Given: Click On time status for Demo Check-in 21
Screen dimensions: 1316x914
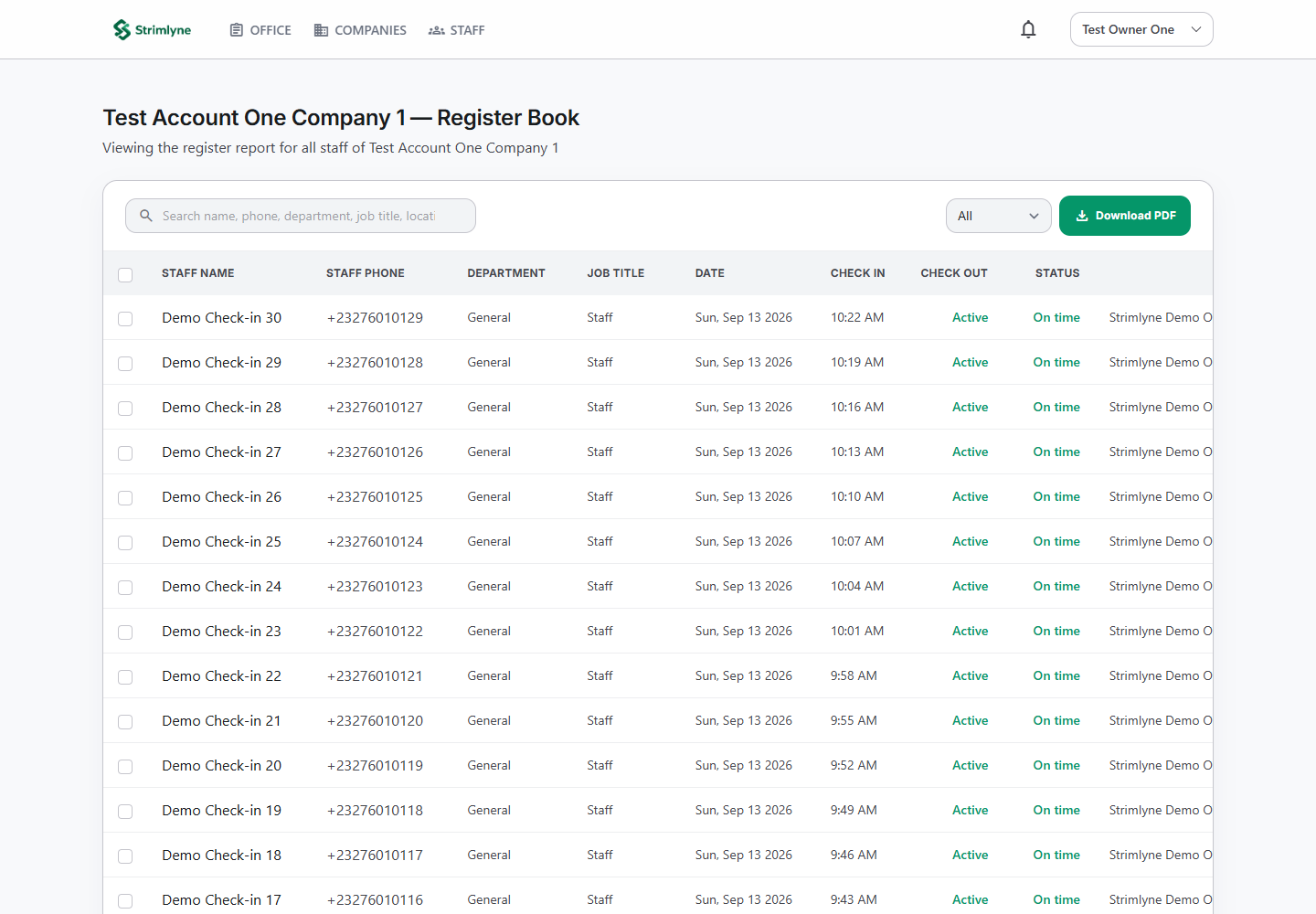Looking at the screenshot, I should (x=1056, y=721).
